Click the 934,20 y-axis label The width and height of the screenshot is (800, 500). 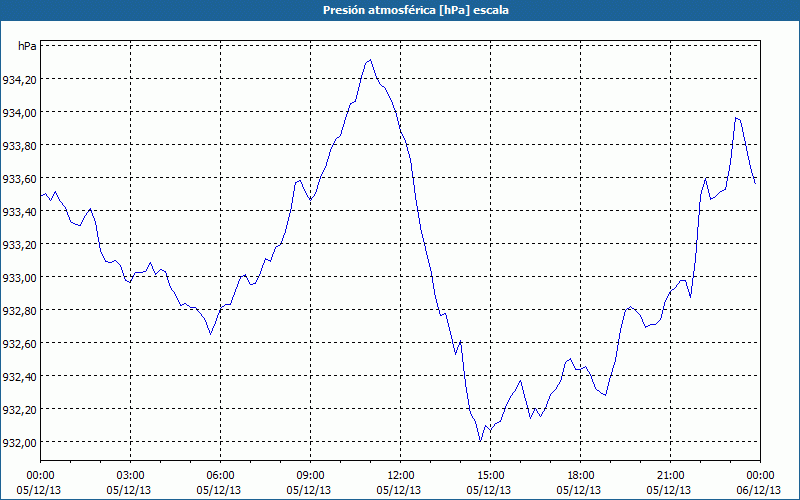[19, 79]
